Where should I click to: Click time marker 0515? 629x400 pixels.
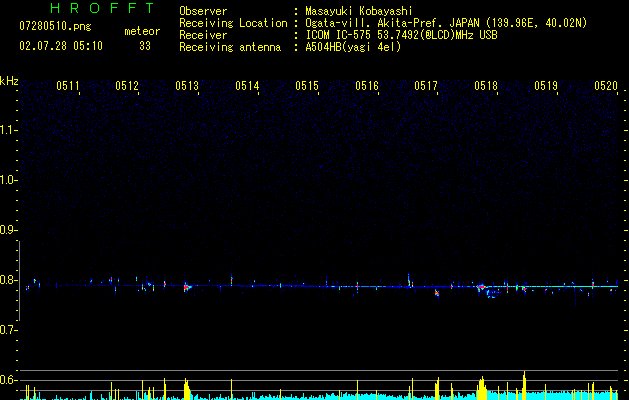tap(307, 86)
